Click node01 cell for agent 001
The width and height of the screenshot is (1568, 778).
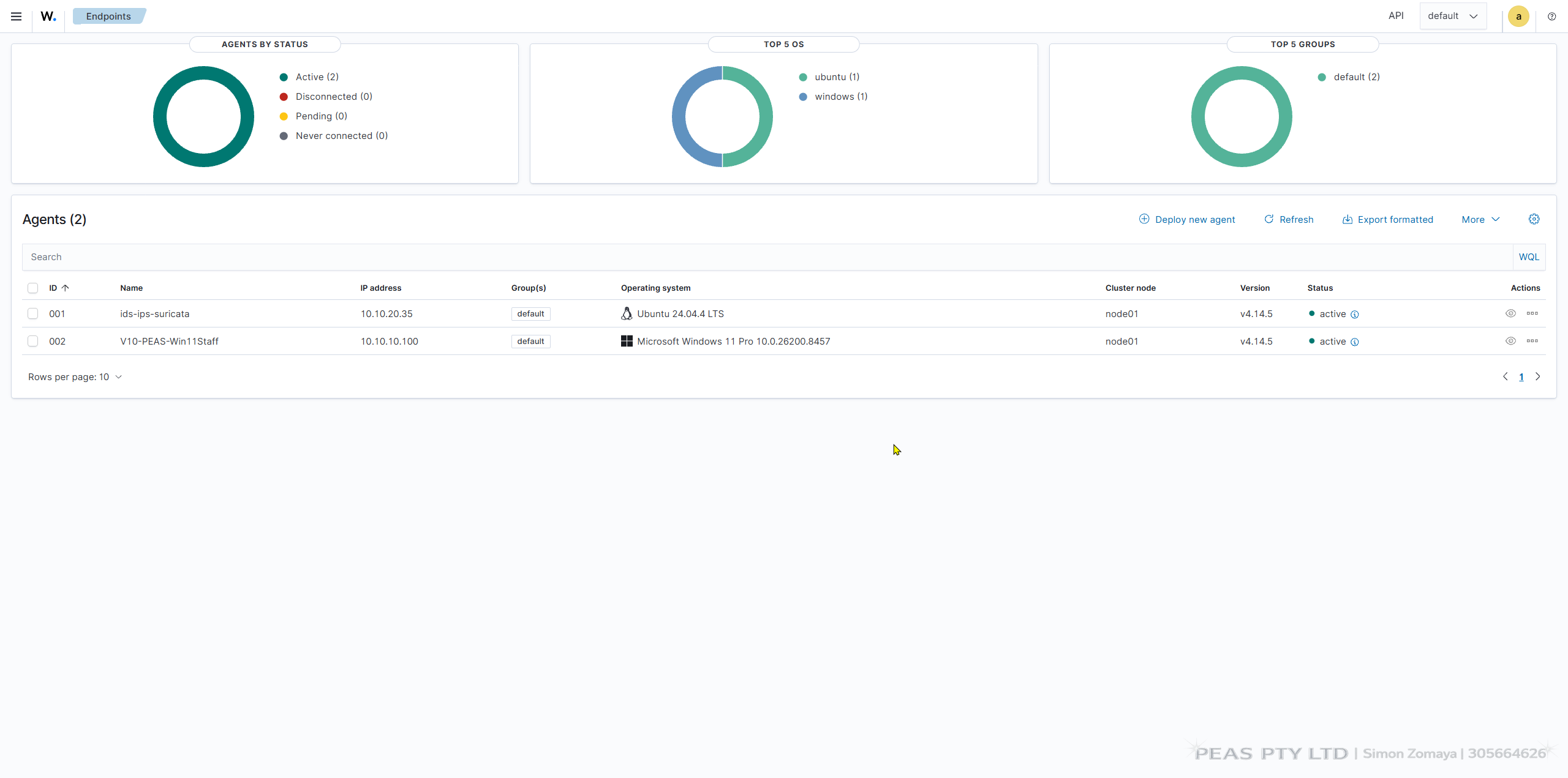(1121, 314)
